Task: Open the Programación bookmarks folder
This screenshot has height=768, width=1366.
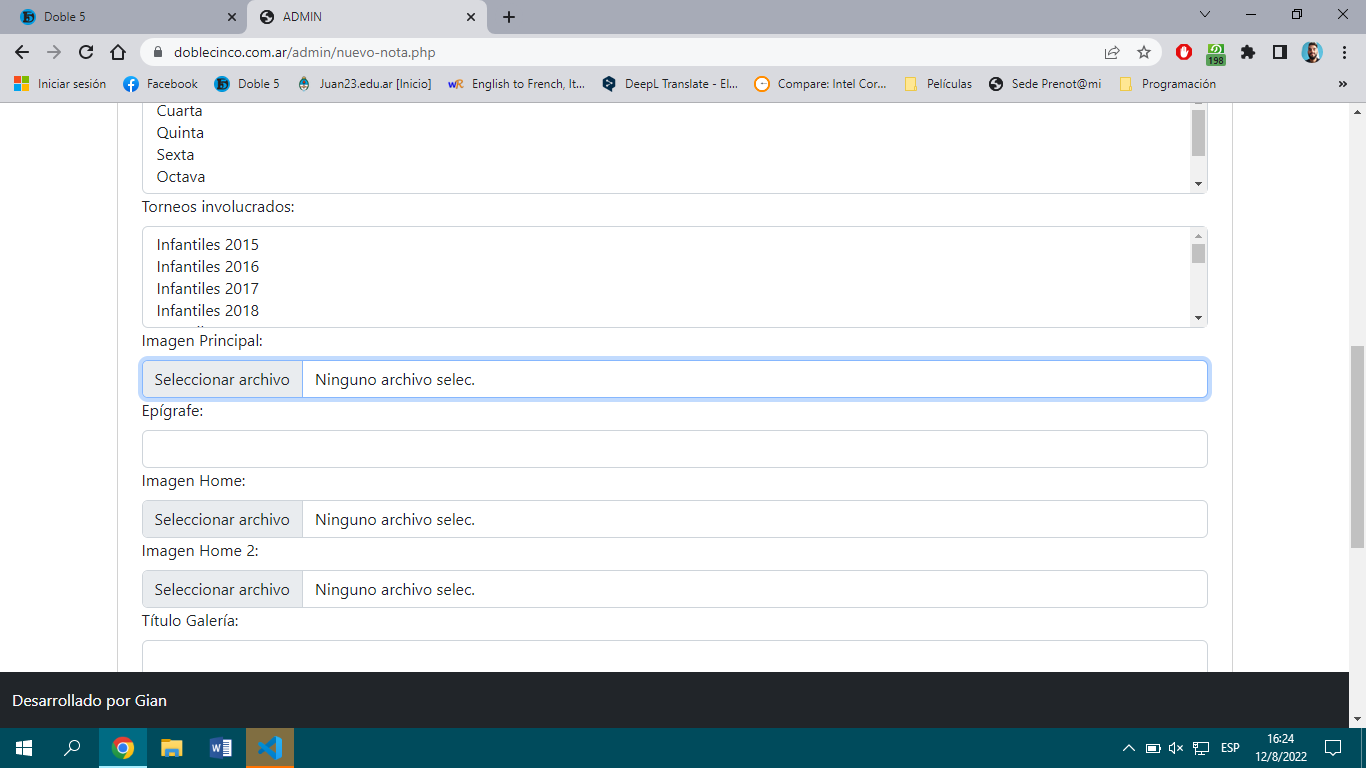Action: point(1168,84)
